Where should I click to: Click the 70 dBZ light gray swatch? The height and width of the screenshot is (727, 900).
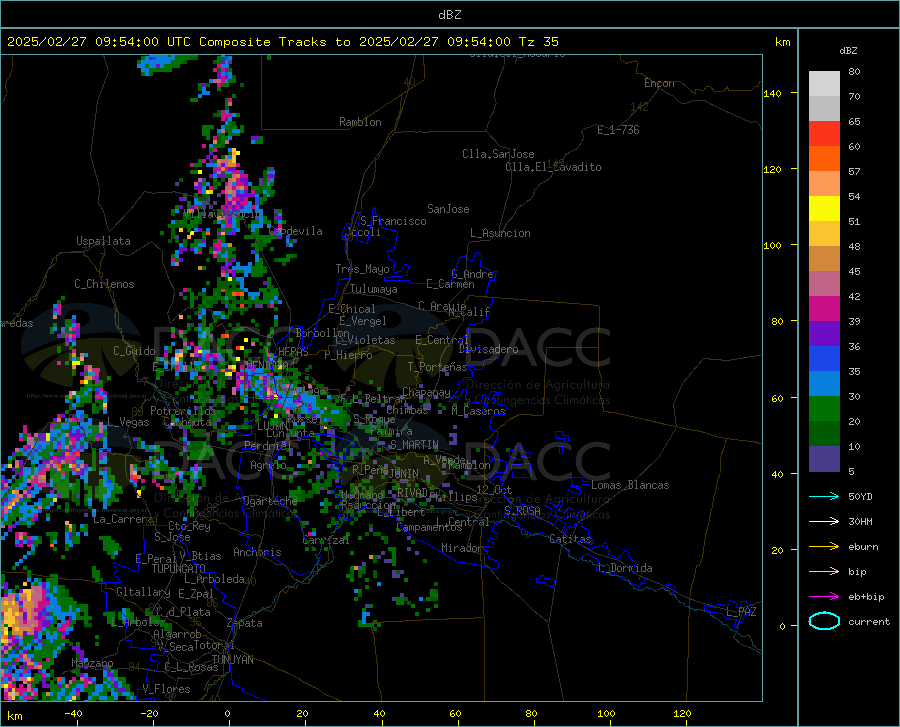[824, 84]
